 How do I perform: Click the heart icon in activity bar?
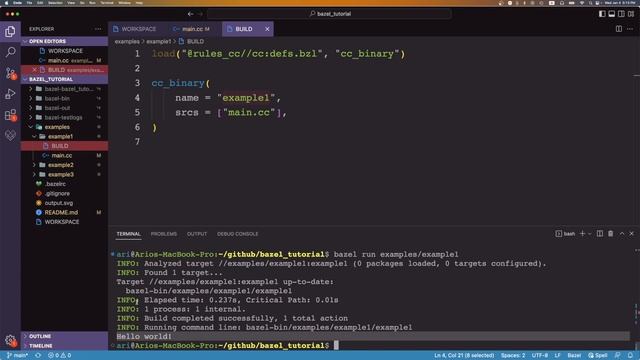pyautogui.click(x=10, y=135)
